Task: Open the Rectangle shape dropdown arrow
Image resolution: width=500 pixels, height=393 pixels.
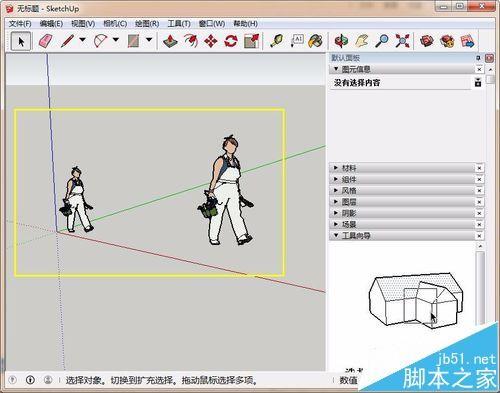Action: 149,40
